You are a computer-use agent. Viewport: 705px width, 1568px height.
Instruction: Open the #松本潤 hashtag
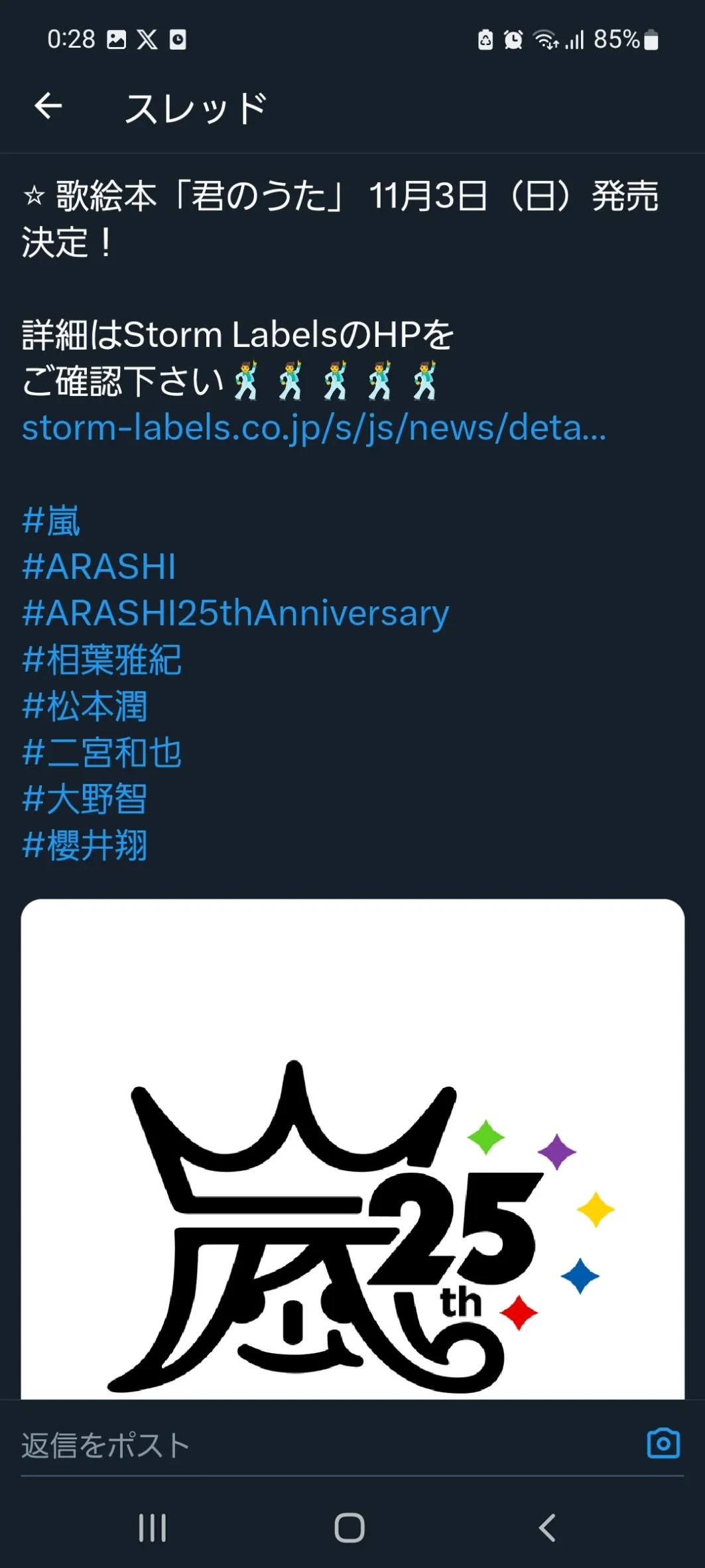click(84, 706)
